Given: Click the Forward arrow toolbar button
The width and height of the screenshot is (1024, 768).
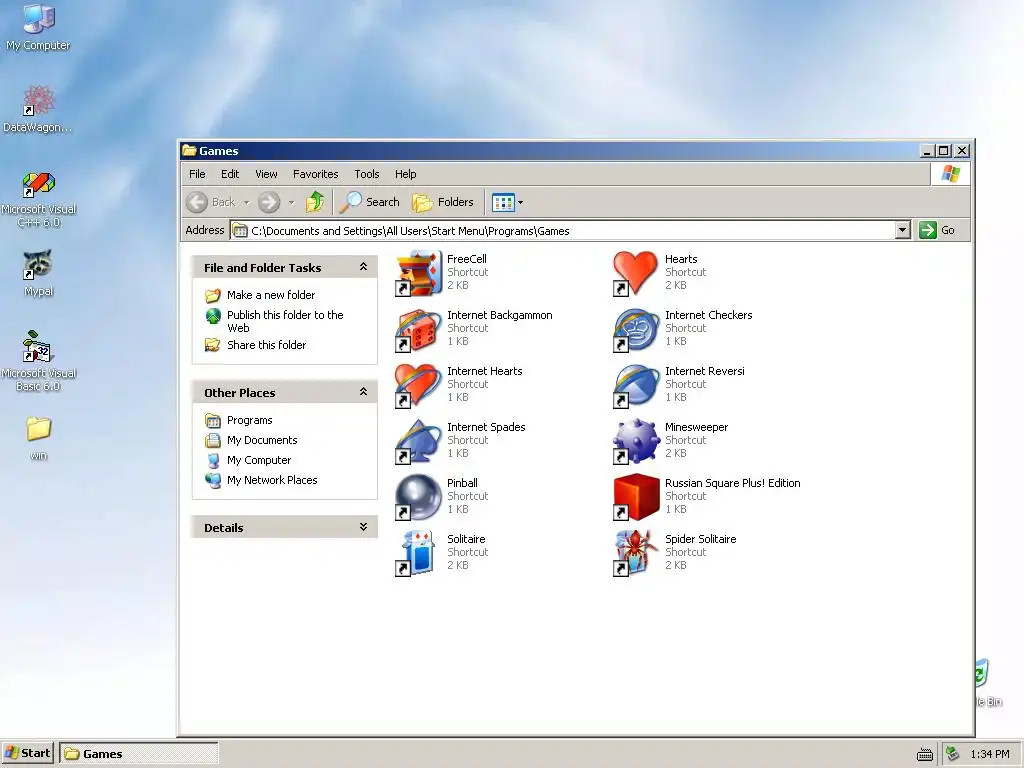Looking at the screenshot, I should (x=269, y=202).
